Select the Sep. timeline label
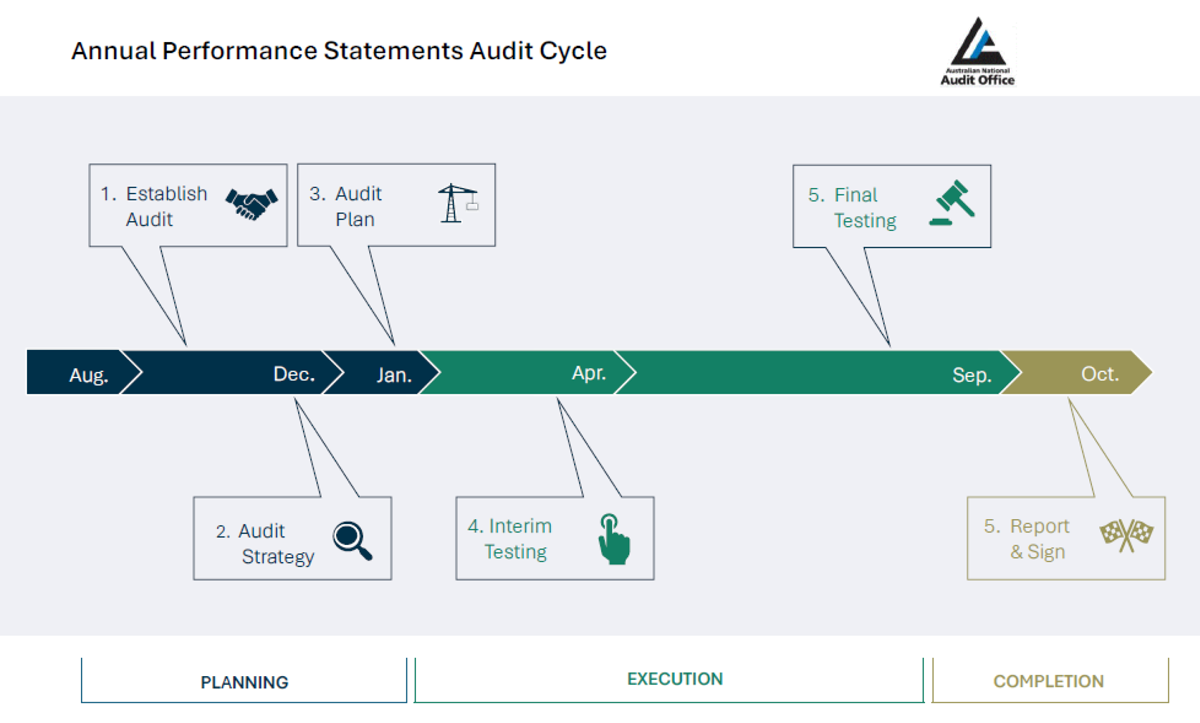Screen dimensions: 1200x723 (x=972, y=376)
